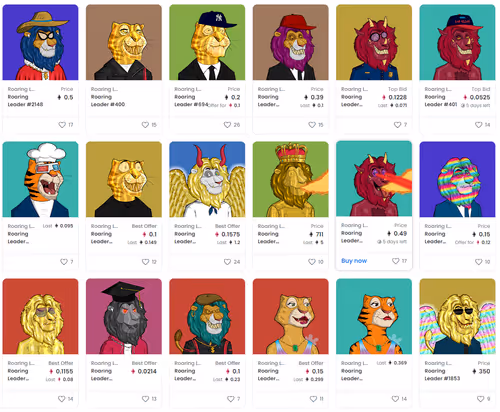Screen dimensions: 500x412
Task: Open collection link on the 0.39 priced card
Action: point(271,89)
